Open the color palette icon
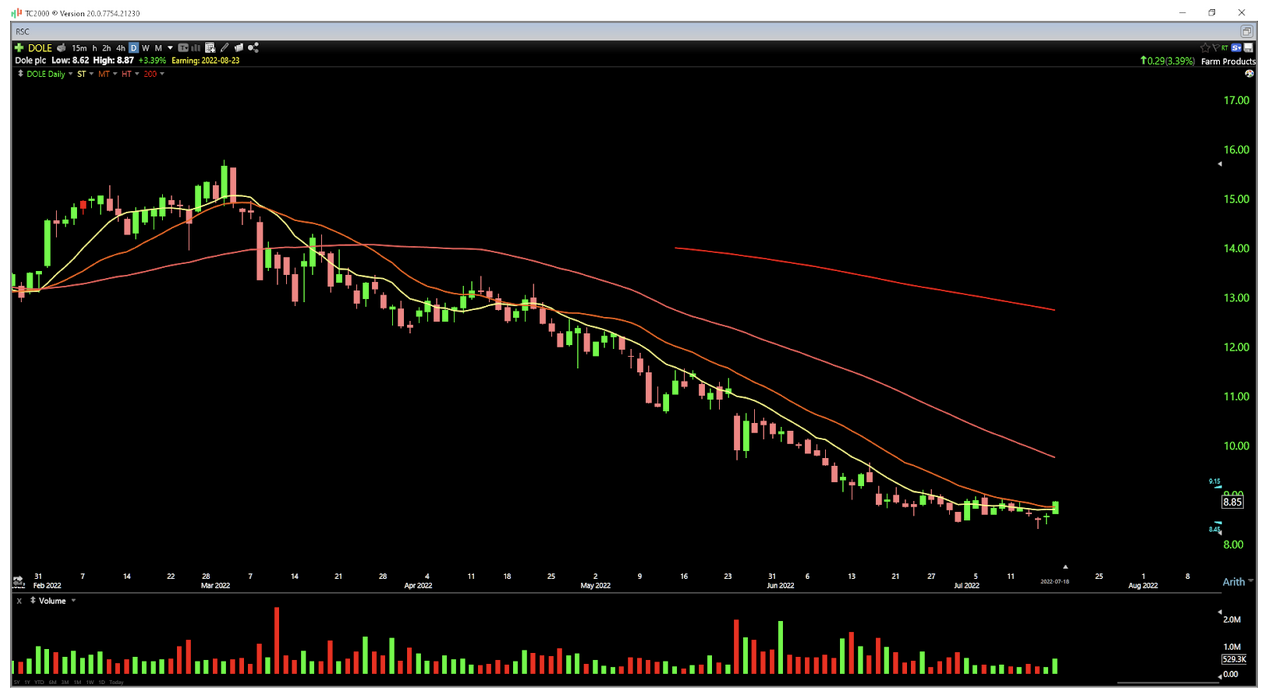 click(1249, 74)
